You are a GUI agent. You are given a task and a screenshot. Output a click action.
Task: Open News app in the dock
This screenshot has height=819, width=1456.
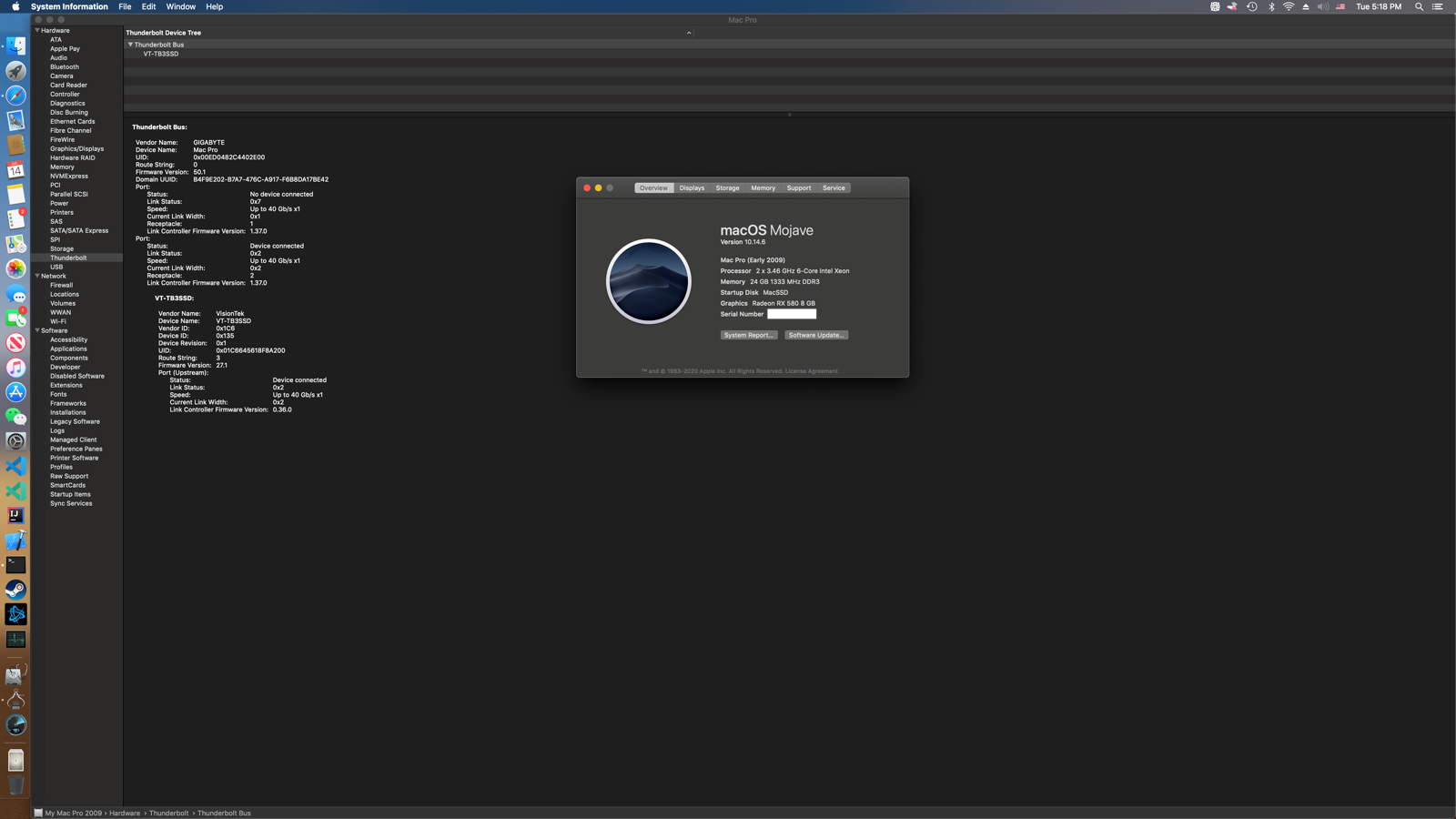[15, 342]
